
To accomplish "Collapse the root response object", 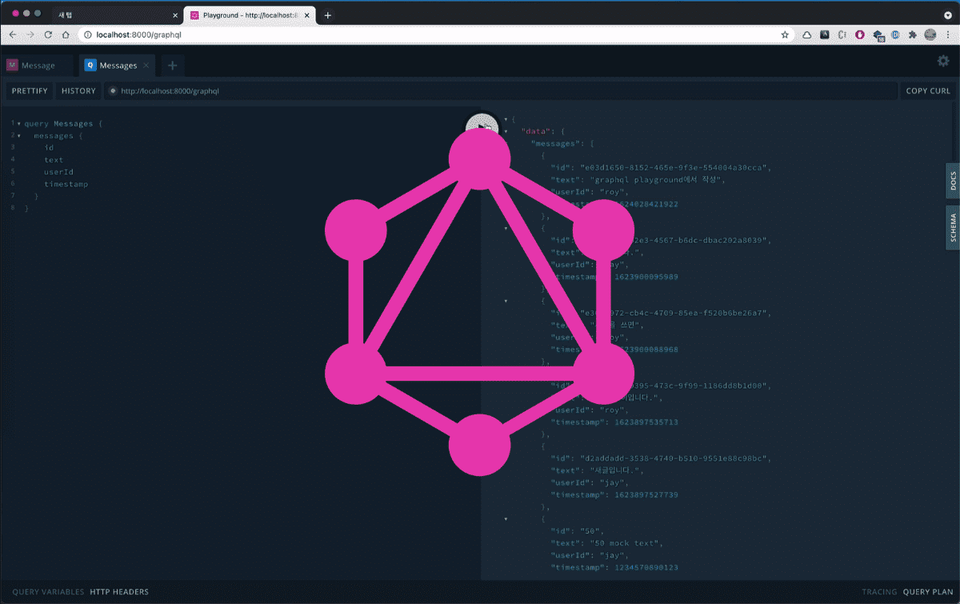I will click(x=506, y=119).
